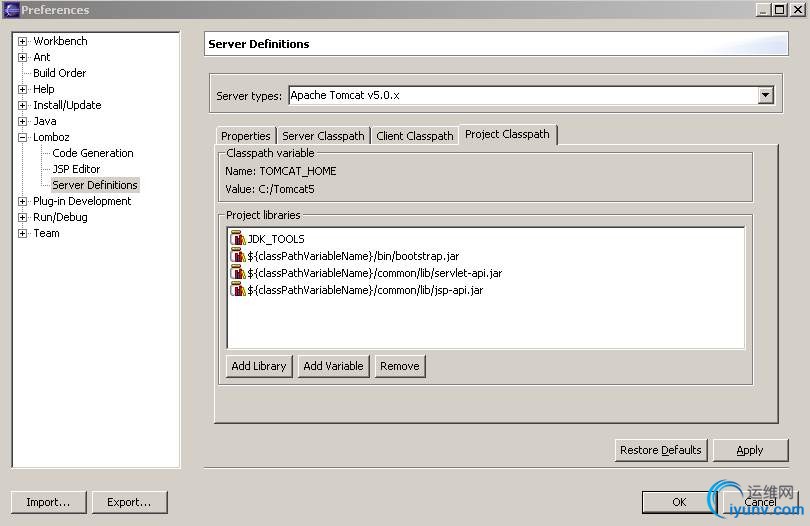Viewport: 810px width, 526px height.
Task: Expand the Help tree node
Action: pyautogui.click(x=22, y=89)
